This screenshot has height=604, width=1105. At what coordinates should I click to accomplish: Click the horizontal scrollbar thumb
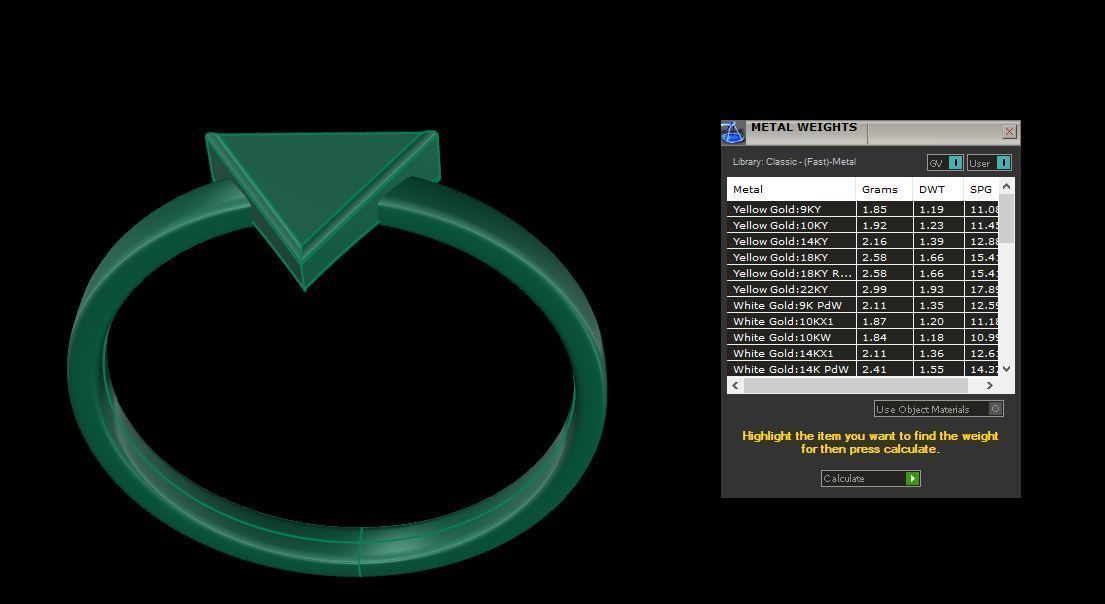(x=856, y=386)
